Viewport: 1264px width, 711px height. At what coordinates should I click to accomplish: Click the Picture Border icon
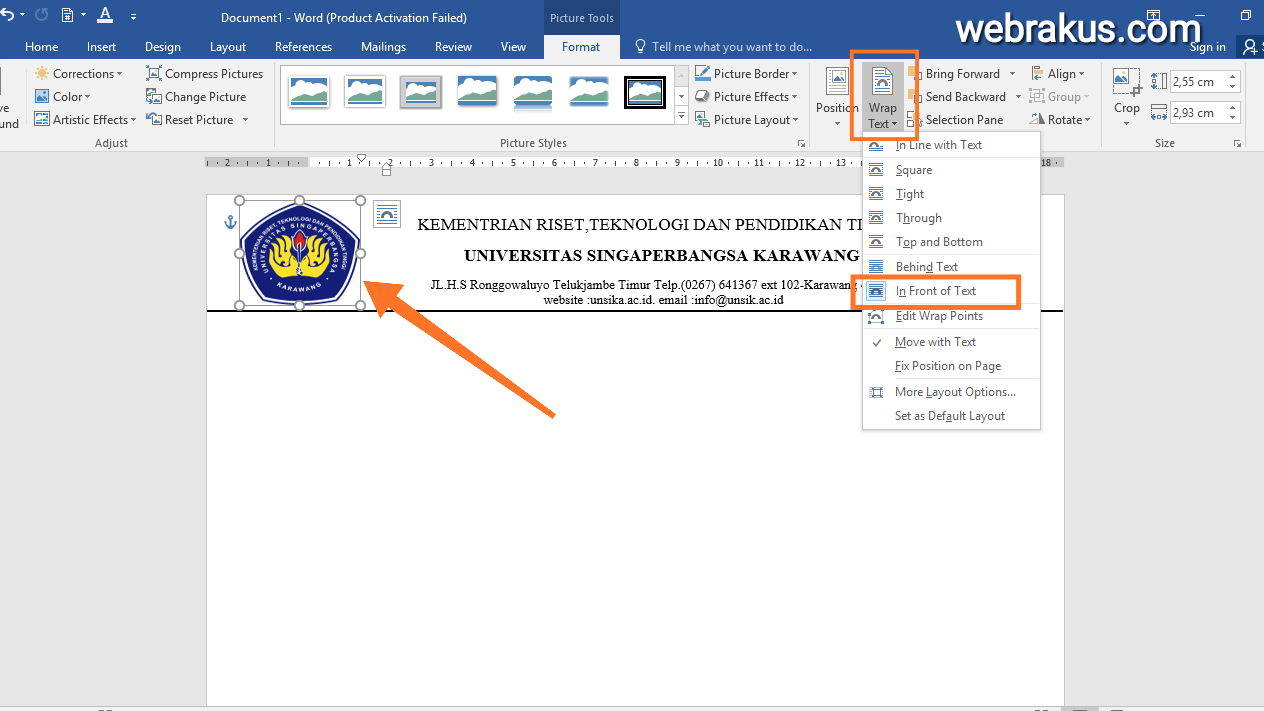coord(703,72)
